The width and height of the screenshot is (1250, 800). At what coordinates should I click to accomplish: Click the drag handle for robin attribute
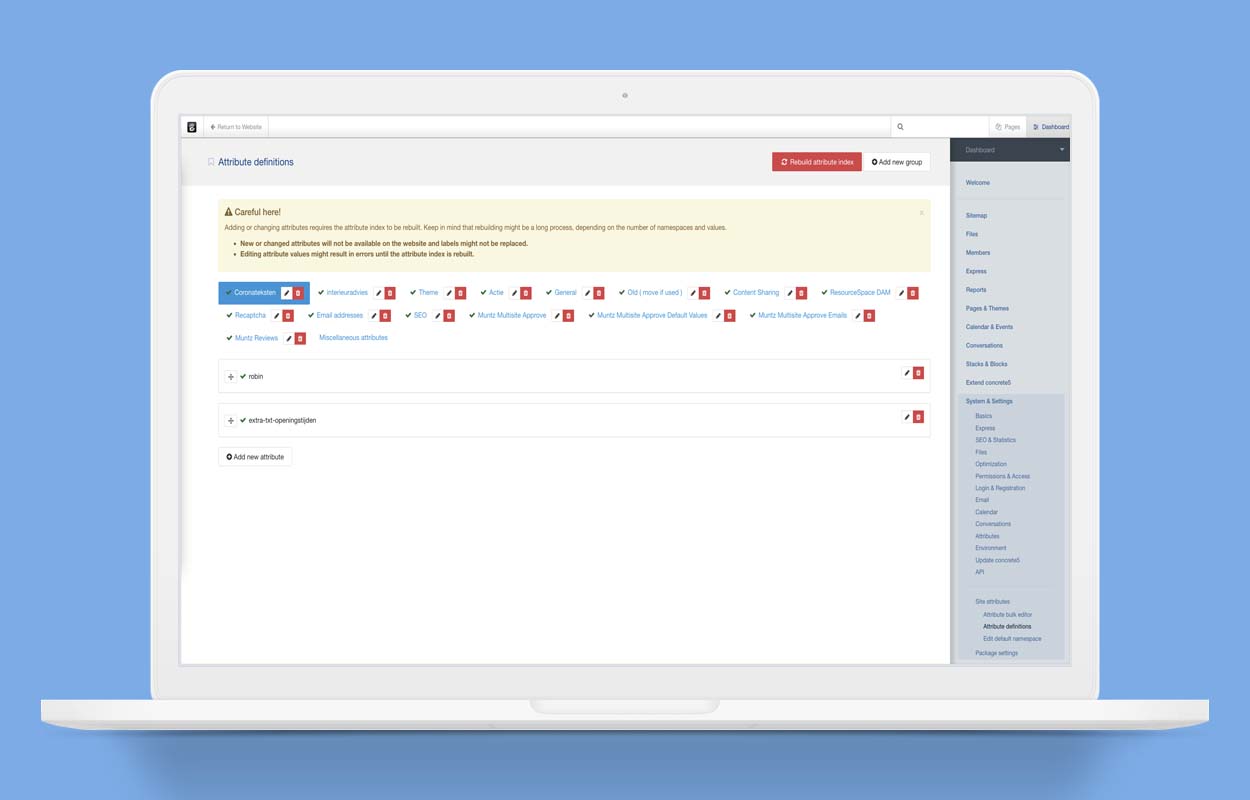(x=231, y=377)
